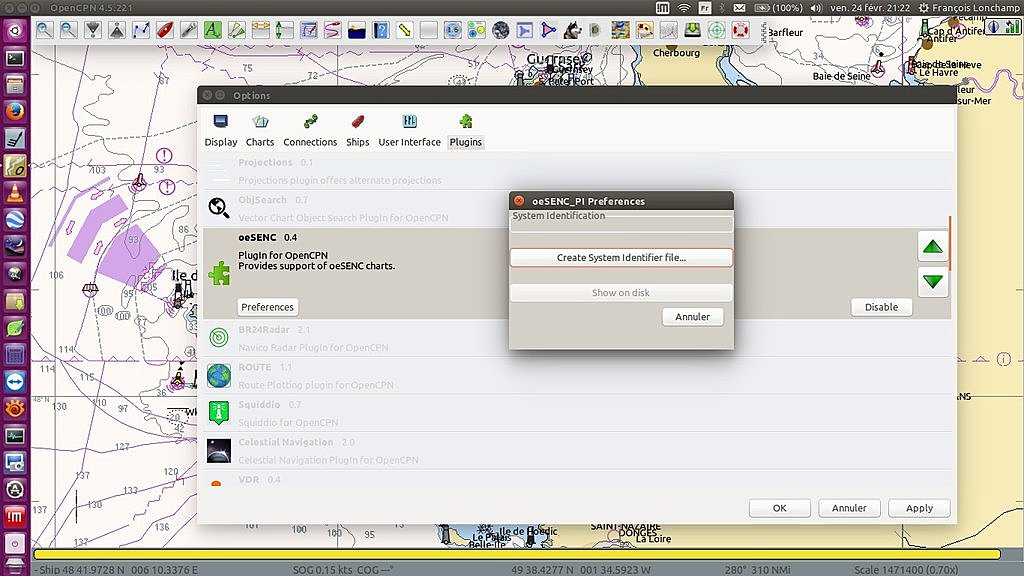The image size is (1024, 576).
Task: Click the colored circles plugin toolbar icon
Action: coord(477,30)
